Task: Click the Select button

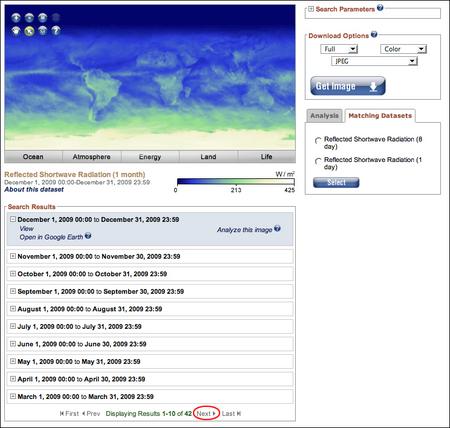Action: 336,182
